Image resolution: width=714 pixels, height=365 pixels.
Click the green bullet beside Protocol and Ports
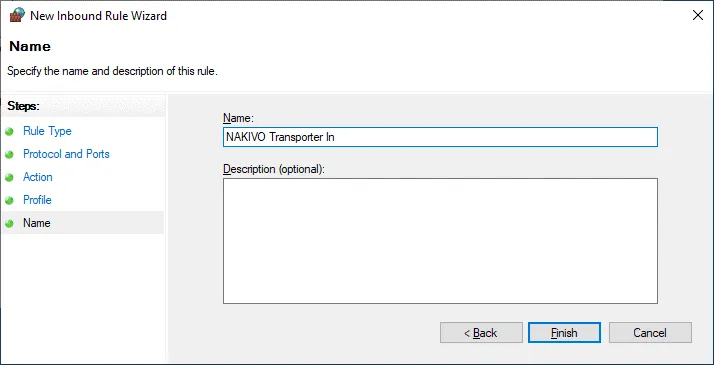pyautogui.click(x=9, y=155)
